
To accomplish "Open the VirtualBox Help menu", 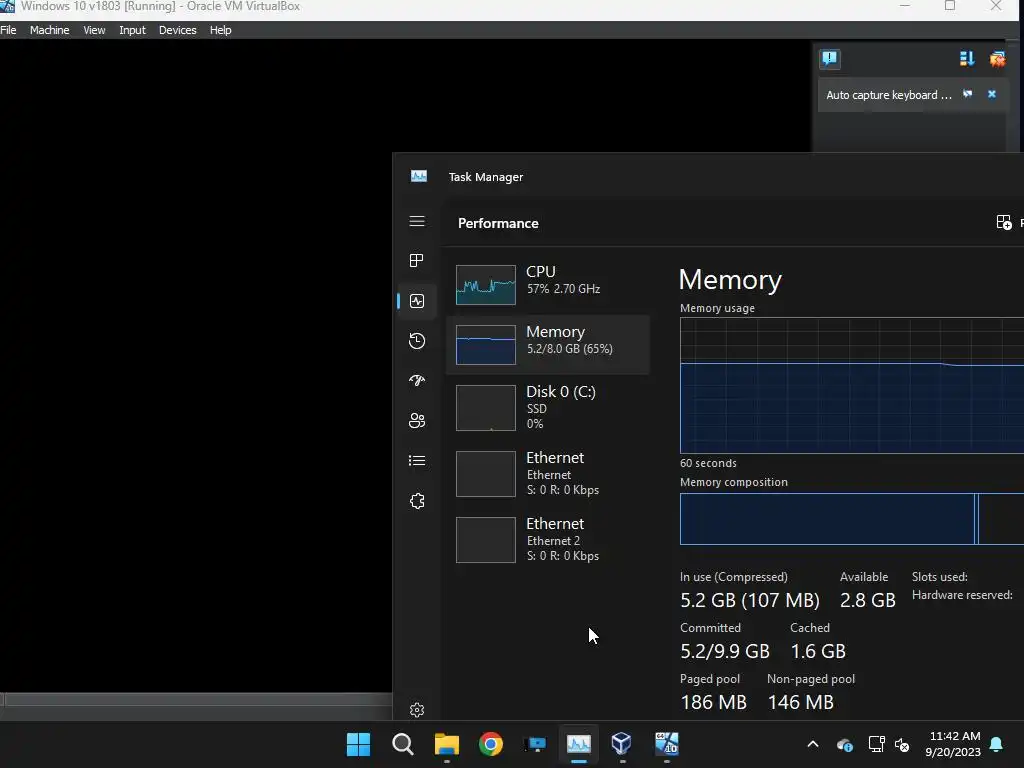I will 221,30.
